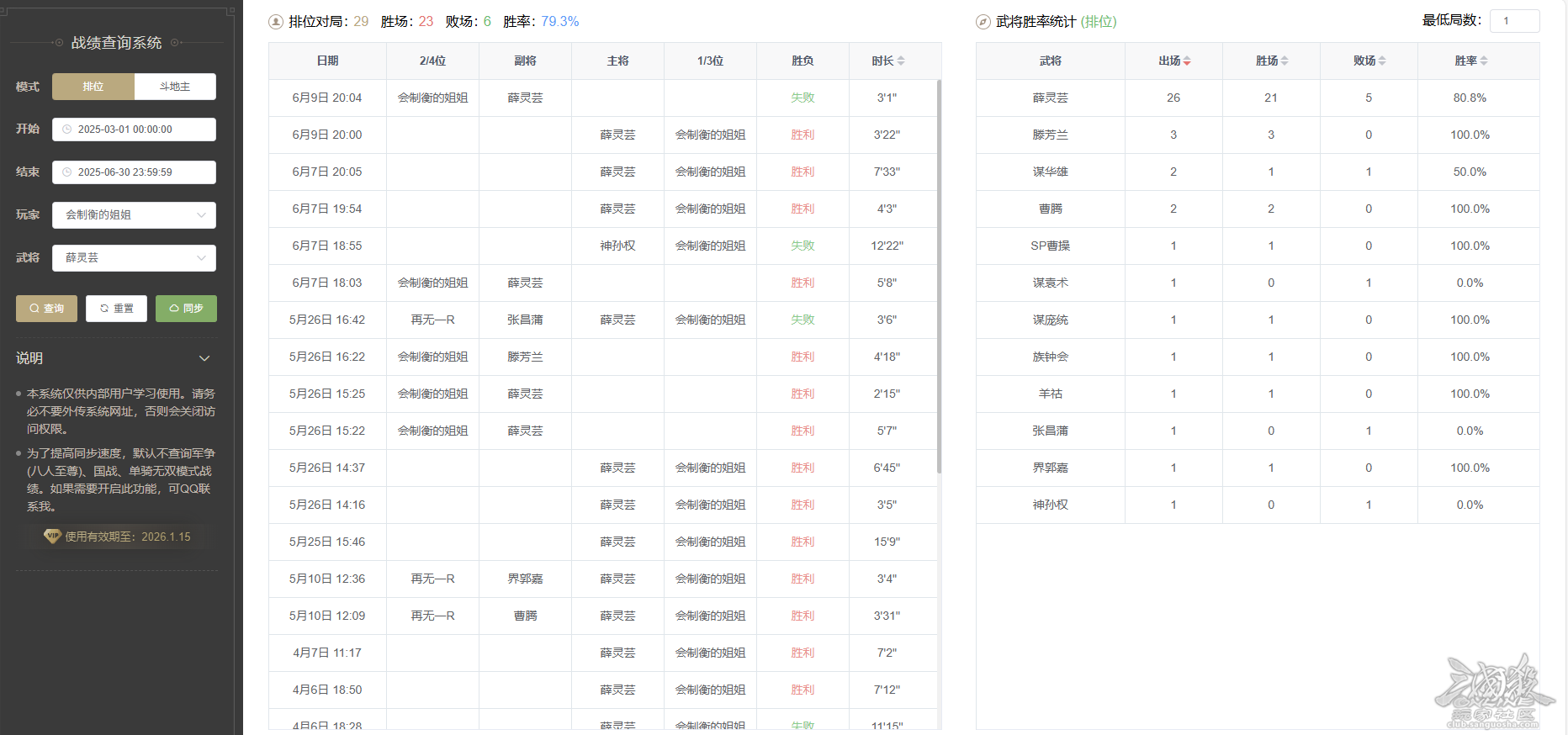Edit the 结束 end date field
The image size is (1568, 735).
(134, 172)
